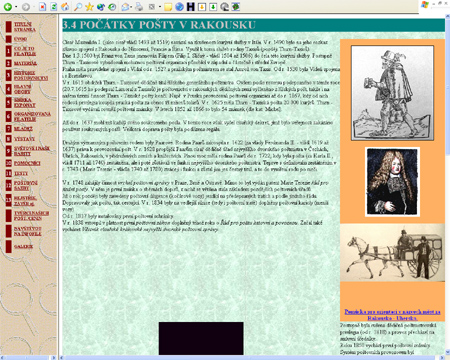Open the dropdown arrow beside the grey toolbar icon
Screen dimensions: 450x360
[x=160, y=7]
